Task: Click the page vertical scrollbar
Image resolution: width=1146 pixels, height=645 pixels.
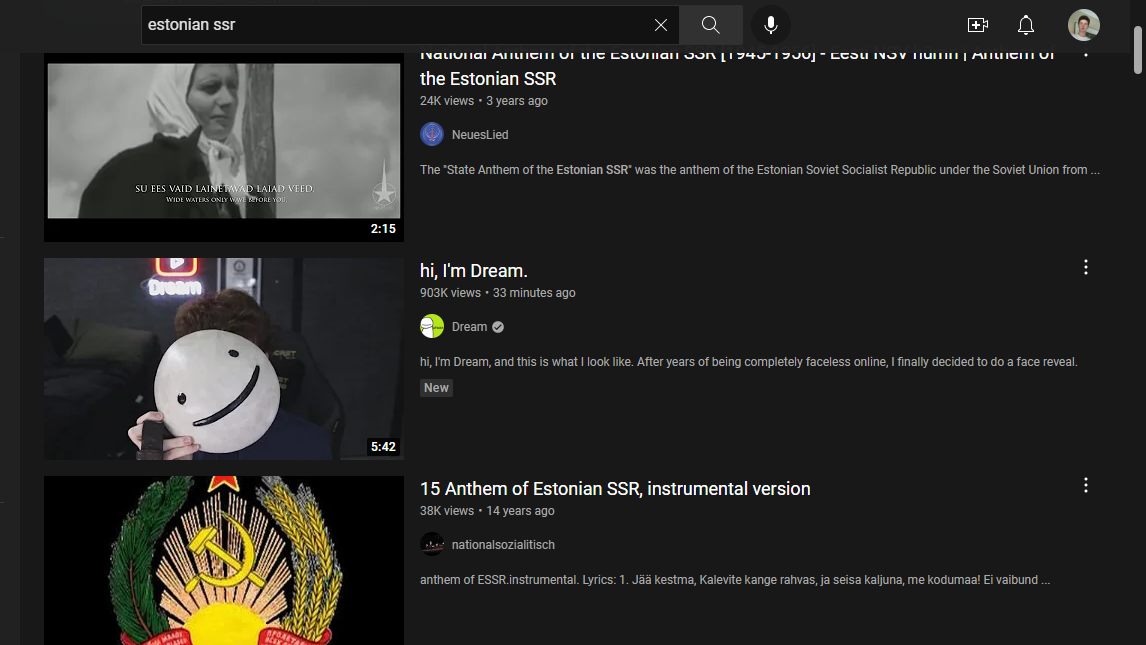Action: point(1138,50)
